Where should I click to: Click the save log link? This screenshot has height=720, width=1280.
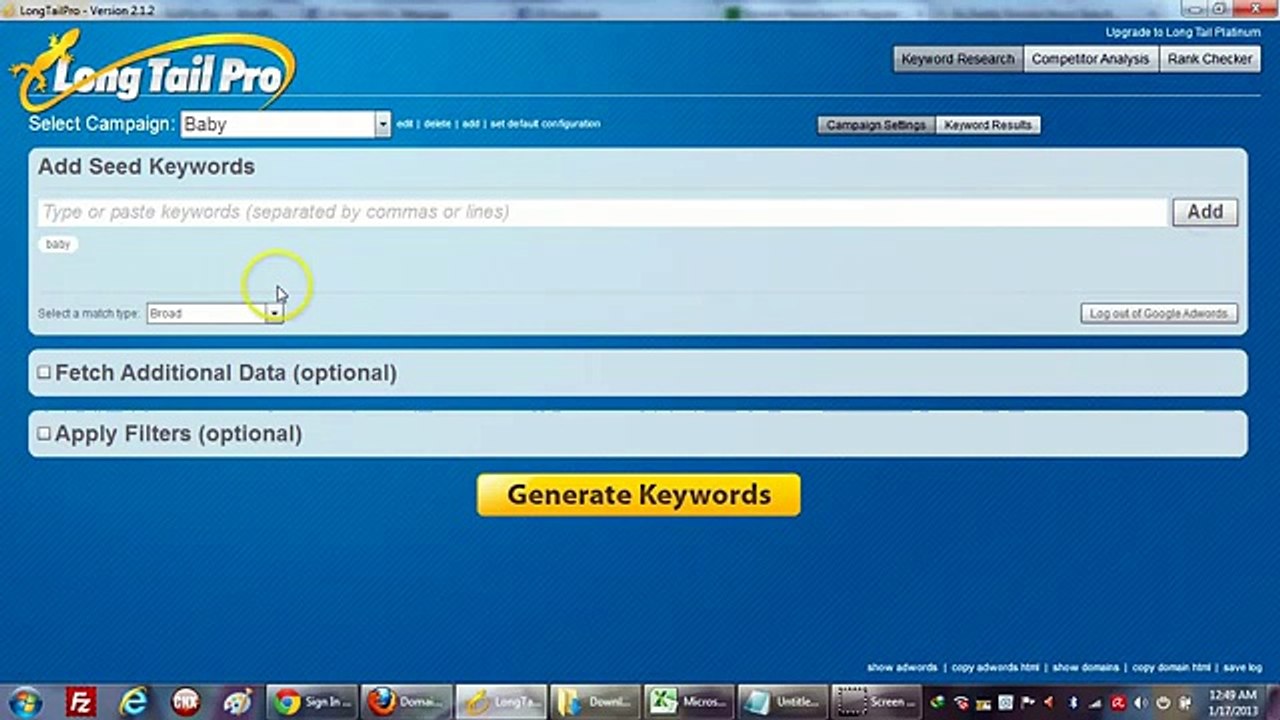pos(1243,667)
